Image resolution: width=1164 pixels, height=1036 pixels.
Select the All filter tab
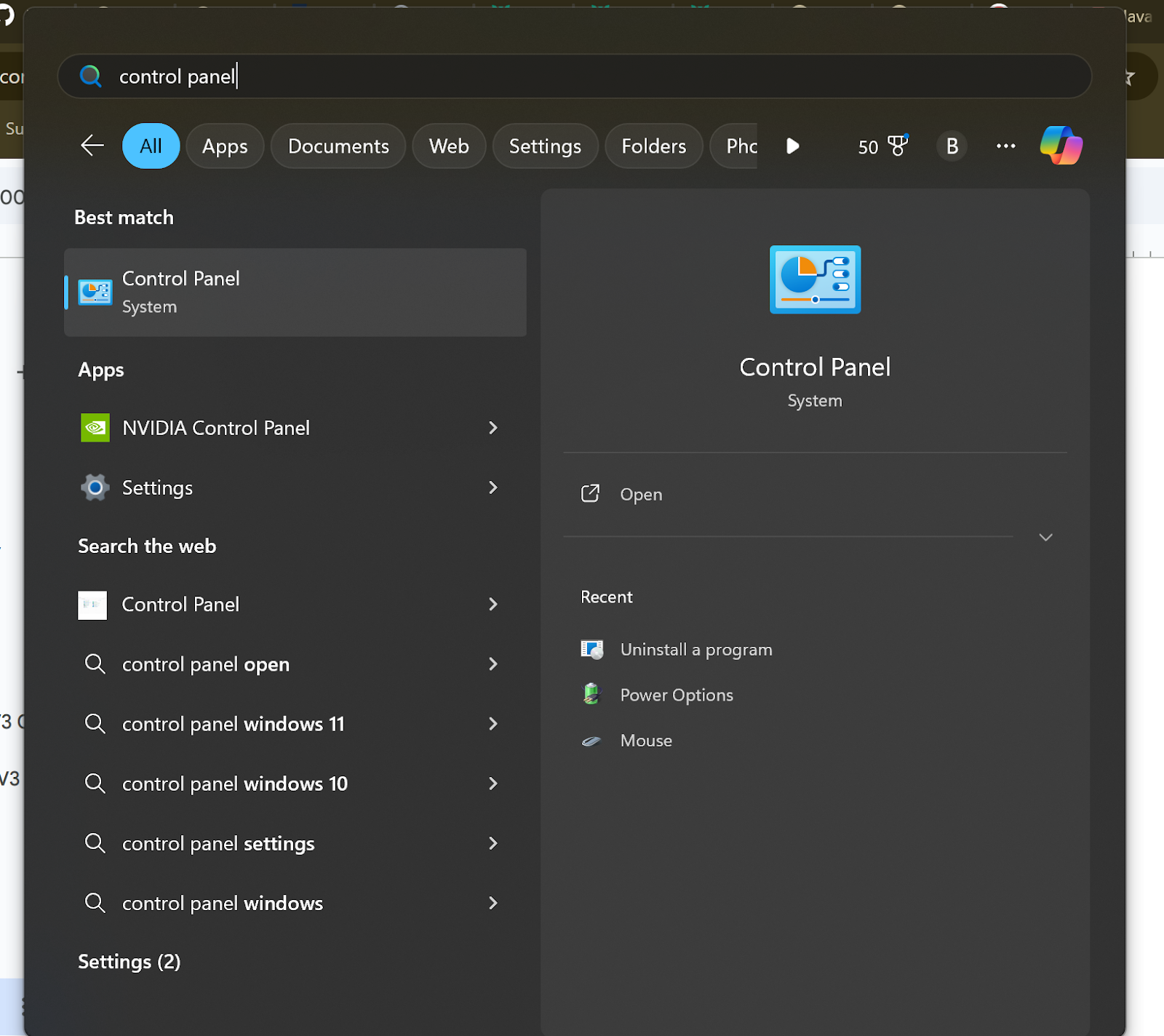(x=151, y=146)
